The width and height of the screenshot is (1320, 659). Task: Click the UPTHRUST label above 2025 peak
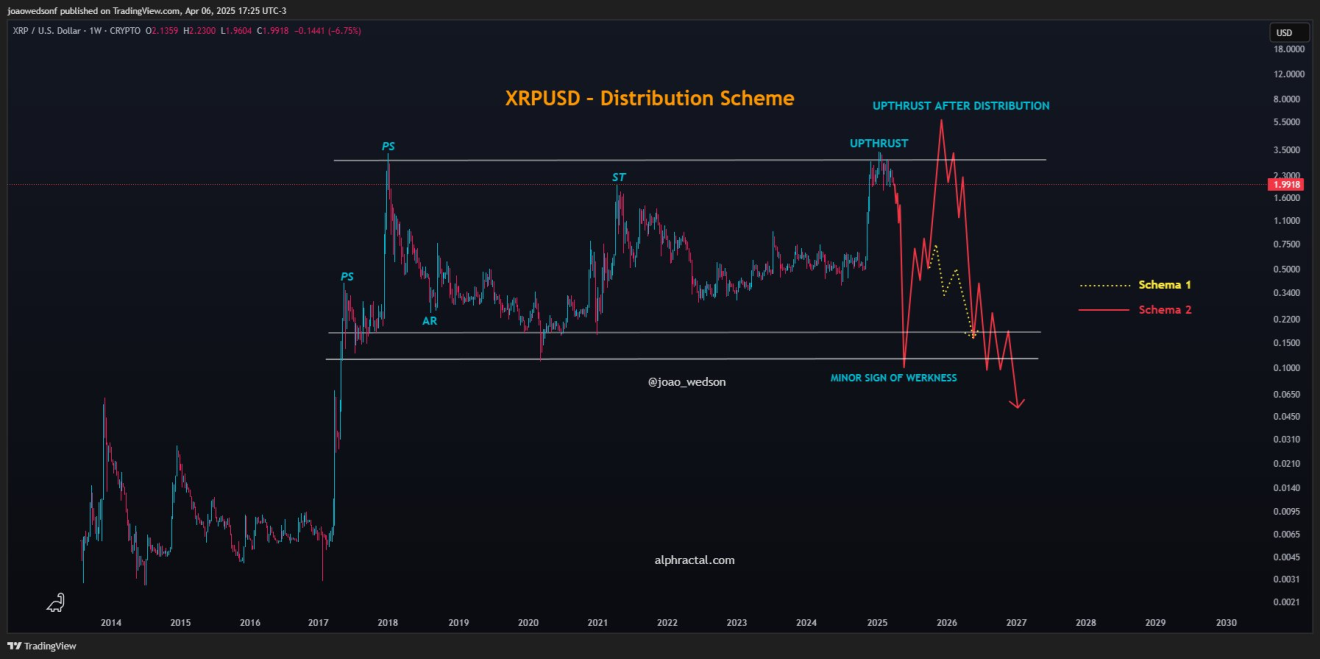point(879,143)
